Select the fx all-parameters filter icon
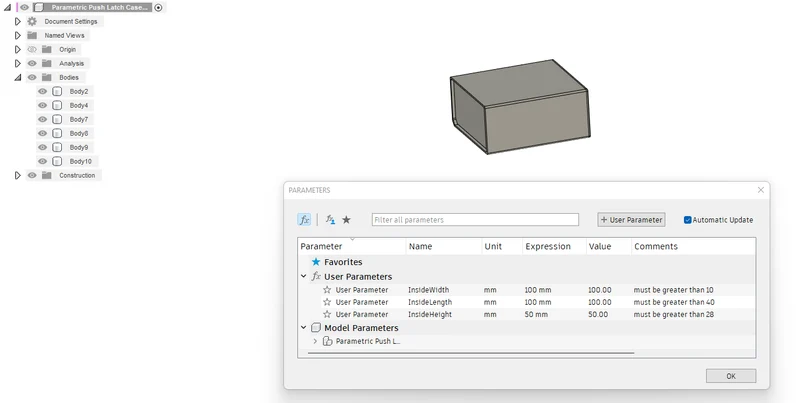Viewport: 800px width, 403px height. [304, 219]
